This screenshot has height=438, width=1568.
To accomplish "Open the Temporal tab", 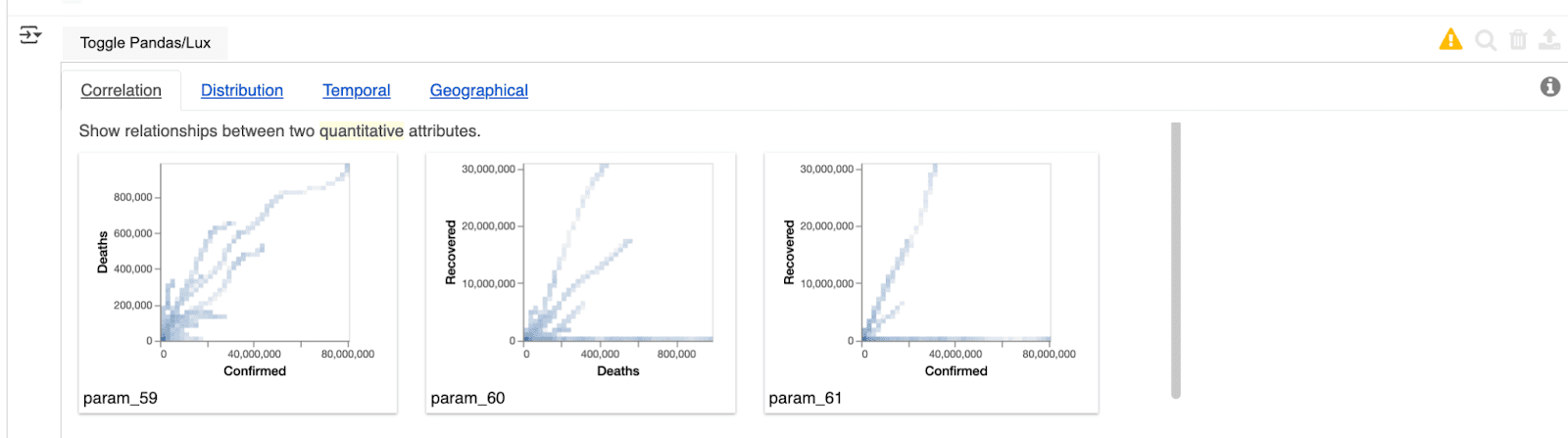I will pyautogui.click(x=357, y=90).
